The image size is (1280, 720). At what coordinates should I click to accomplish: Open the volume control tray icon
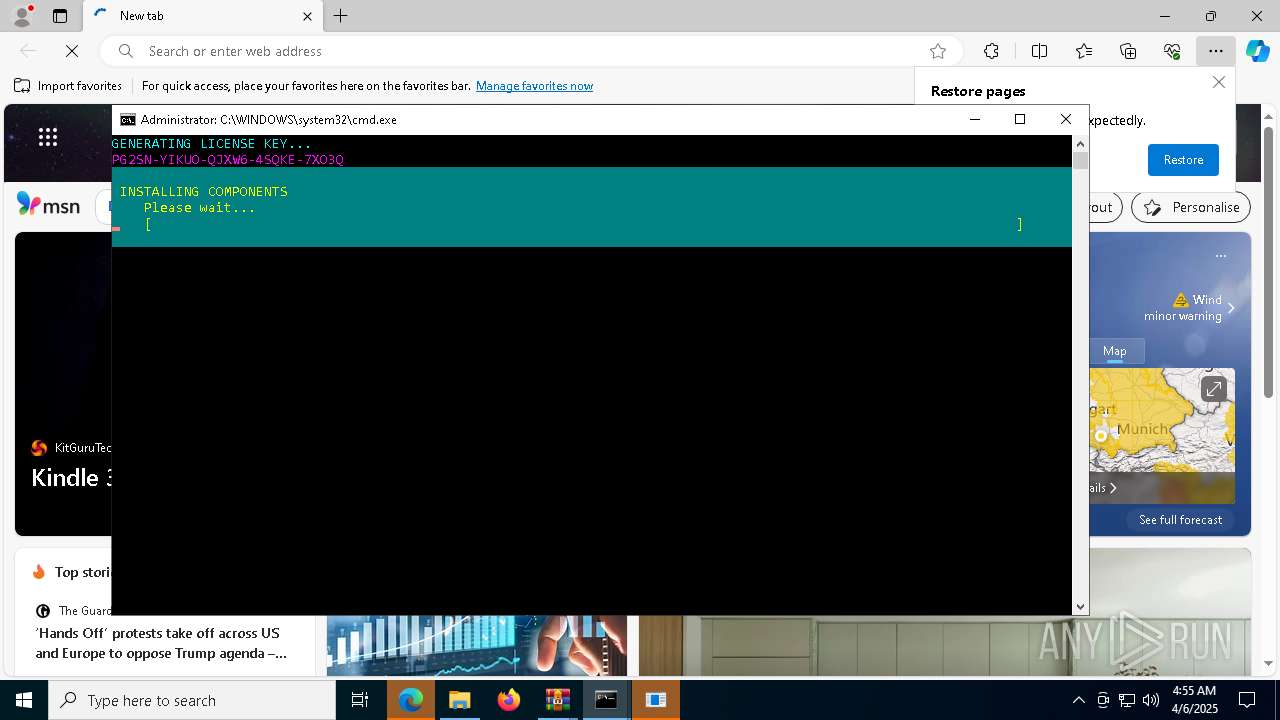(x=1150, y=700)
